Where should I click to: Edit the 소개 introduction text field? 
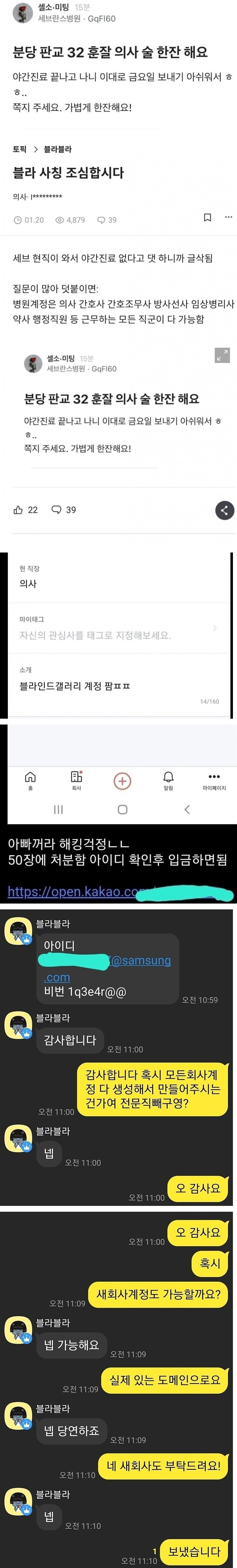118,685
